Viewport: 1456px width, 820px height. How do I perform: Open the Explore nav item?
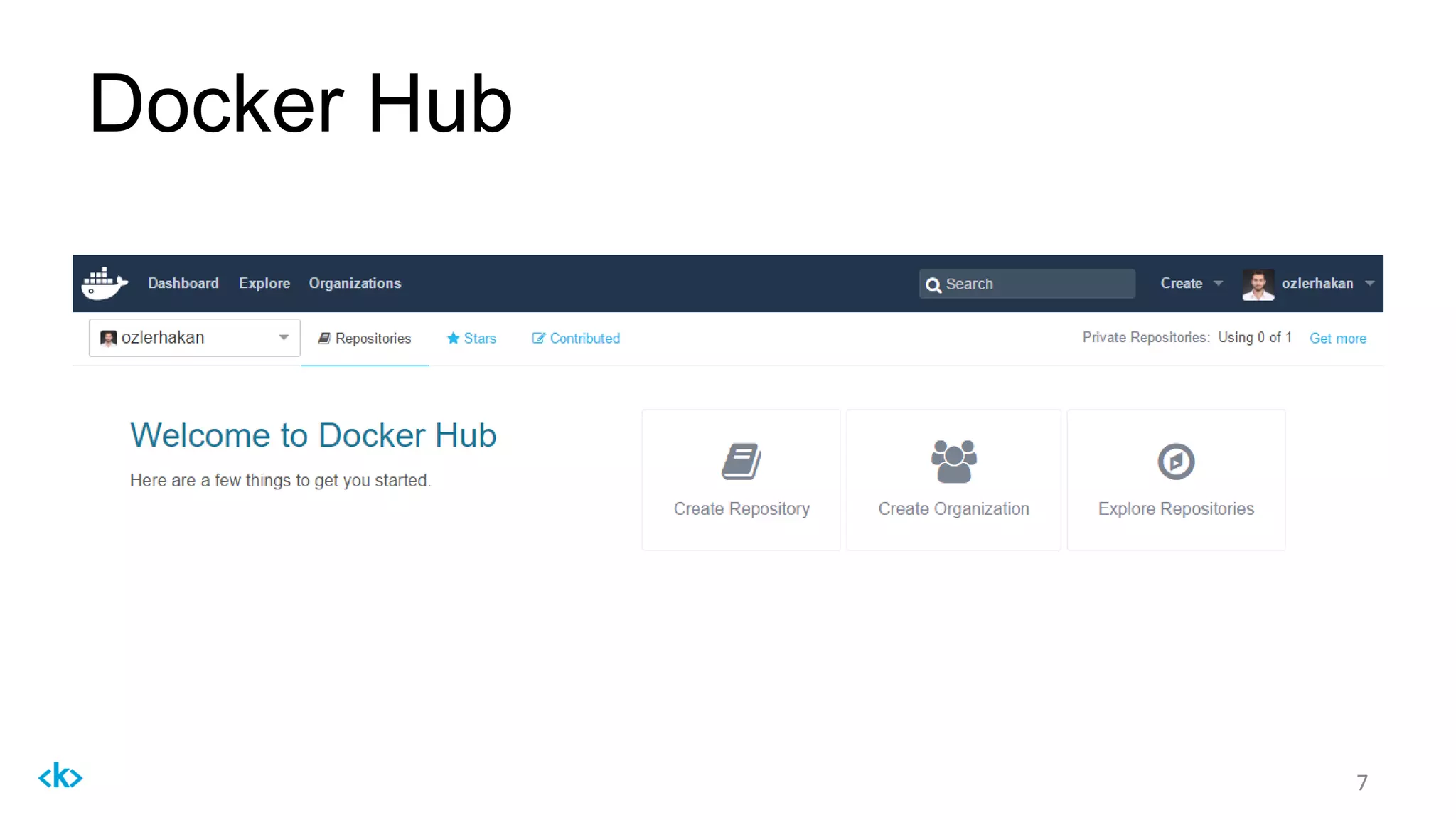coord(264,283)
